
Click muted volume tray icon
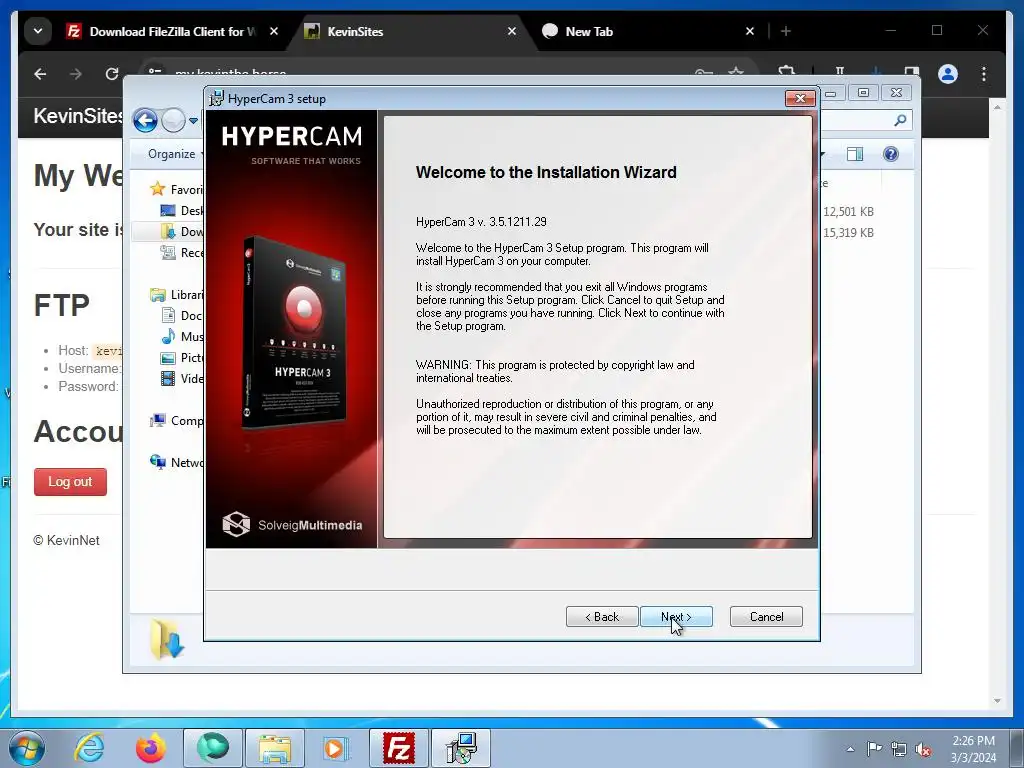coord(923,750)
